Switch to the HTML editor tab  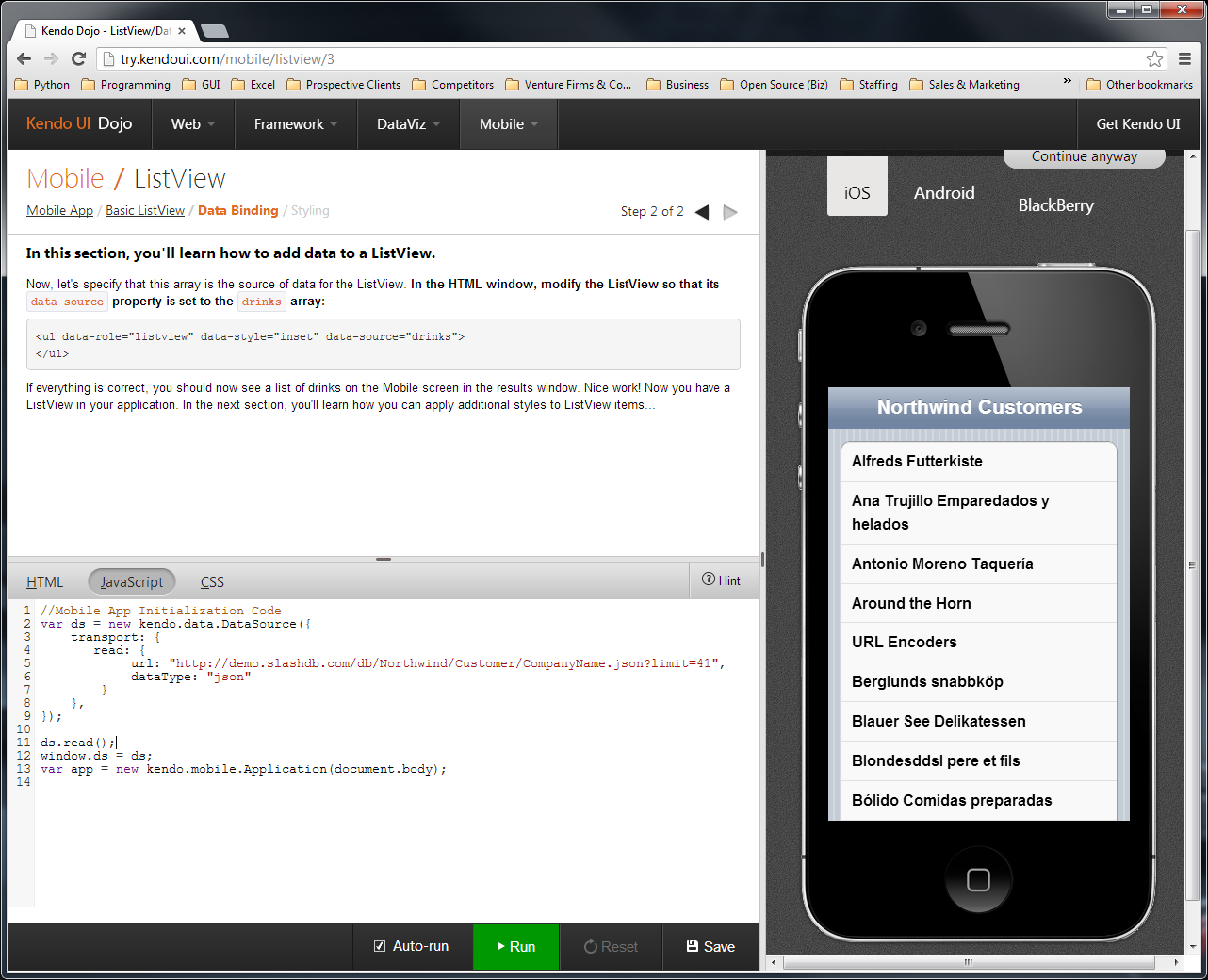tap(45, 582)
